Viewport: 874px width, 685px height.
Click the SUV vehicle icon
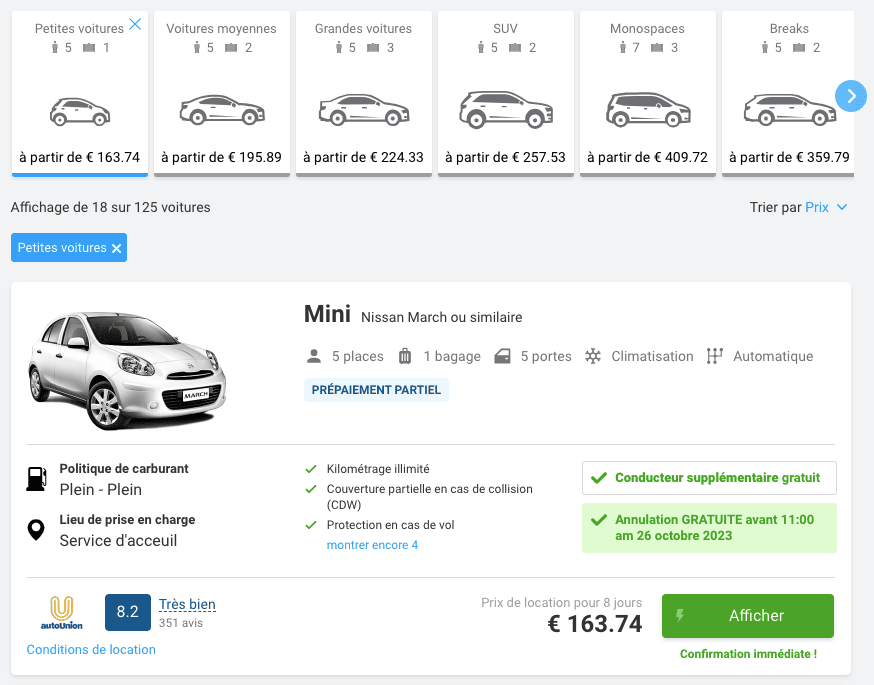click(506, 110)
